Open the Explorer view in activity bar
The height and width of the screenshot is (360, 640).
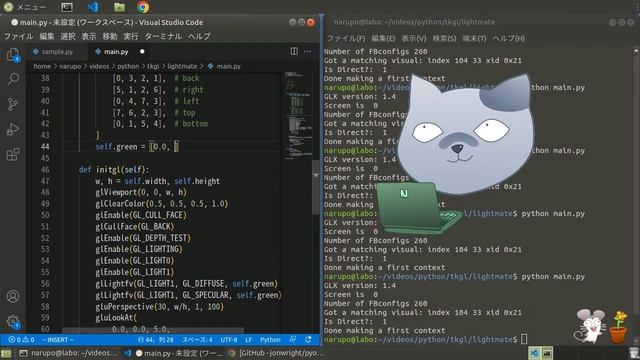coord(13,55)
